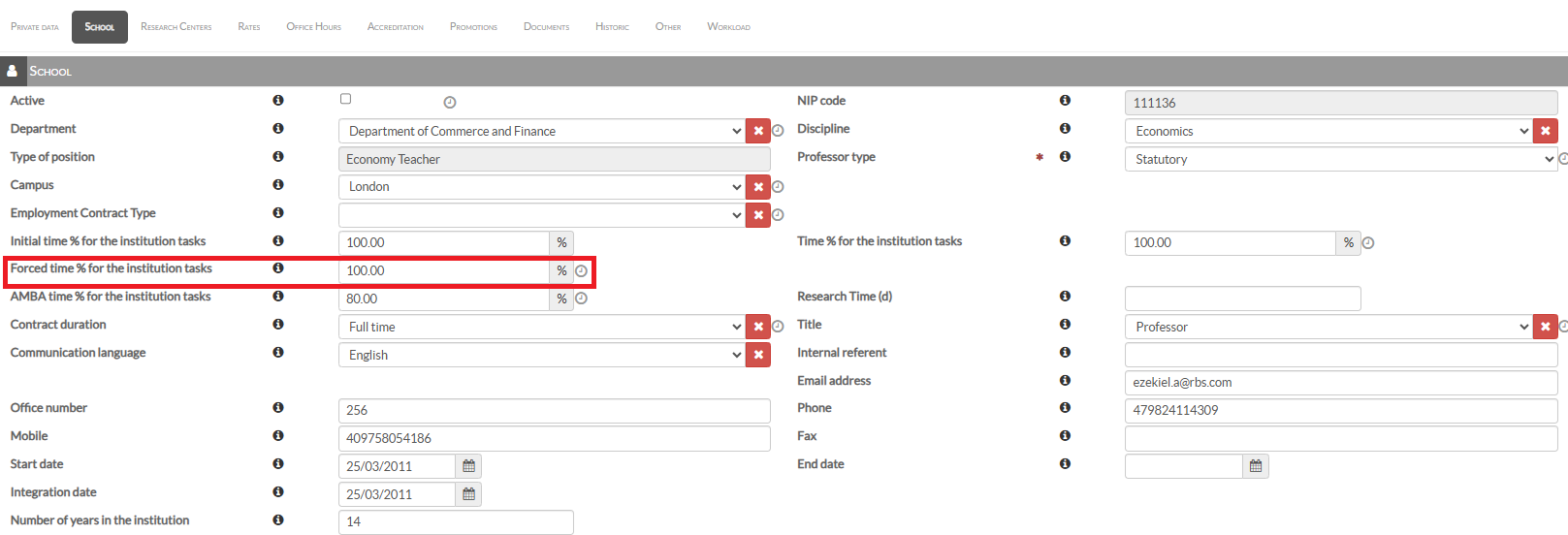The width and height of the screenshot is (1568, 535).
Task: Open the Professor type dropdown
Action: pyautogui.click(x=1338, y=159)
